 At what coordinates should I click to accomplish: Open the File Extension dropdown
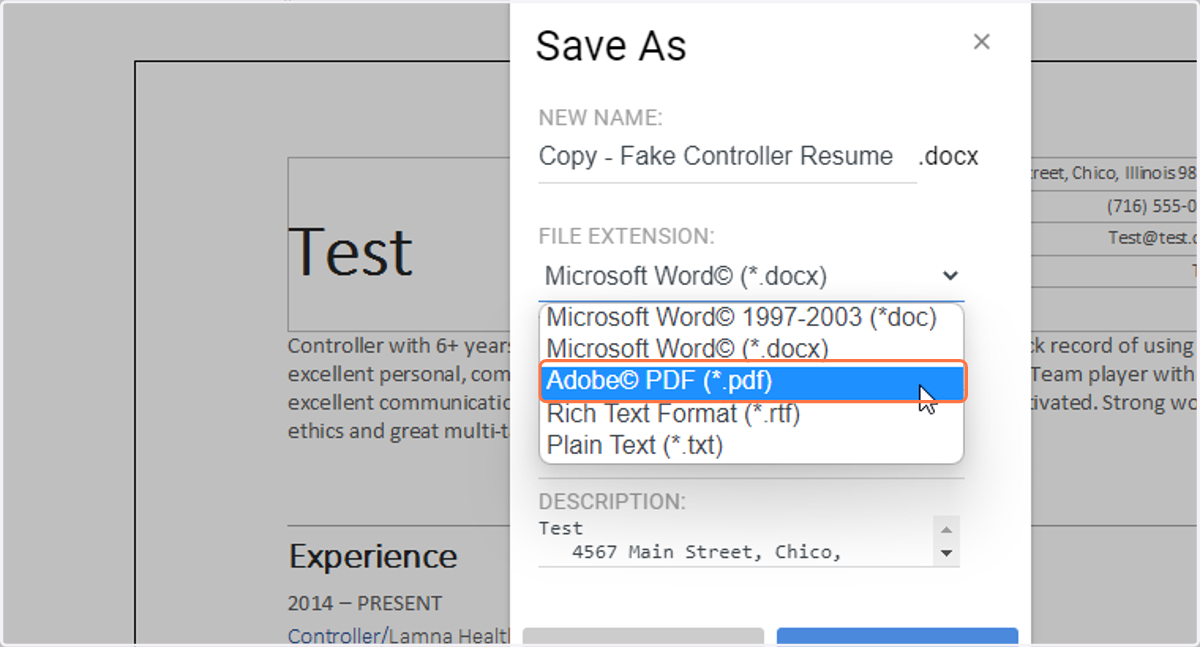click(751, 276)
